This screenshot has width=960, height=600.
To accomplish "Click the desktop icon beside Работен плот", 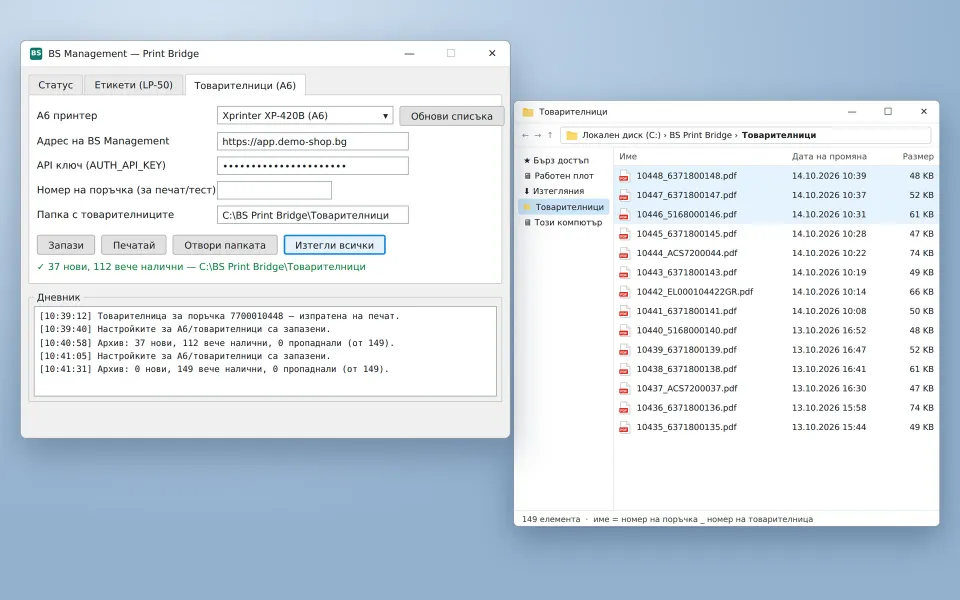I will tap(527, 176).
